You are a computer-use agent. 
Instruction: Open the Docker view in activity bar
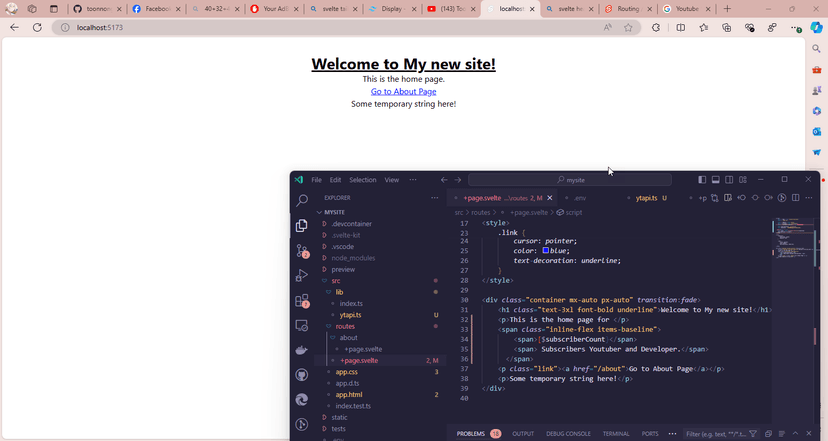301,350
